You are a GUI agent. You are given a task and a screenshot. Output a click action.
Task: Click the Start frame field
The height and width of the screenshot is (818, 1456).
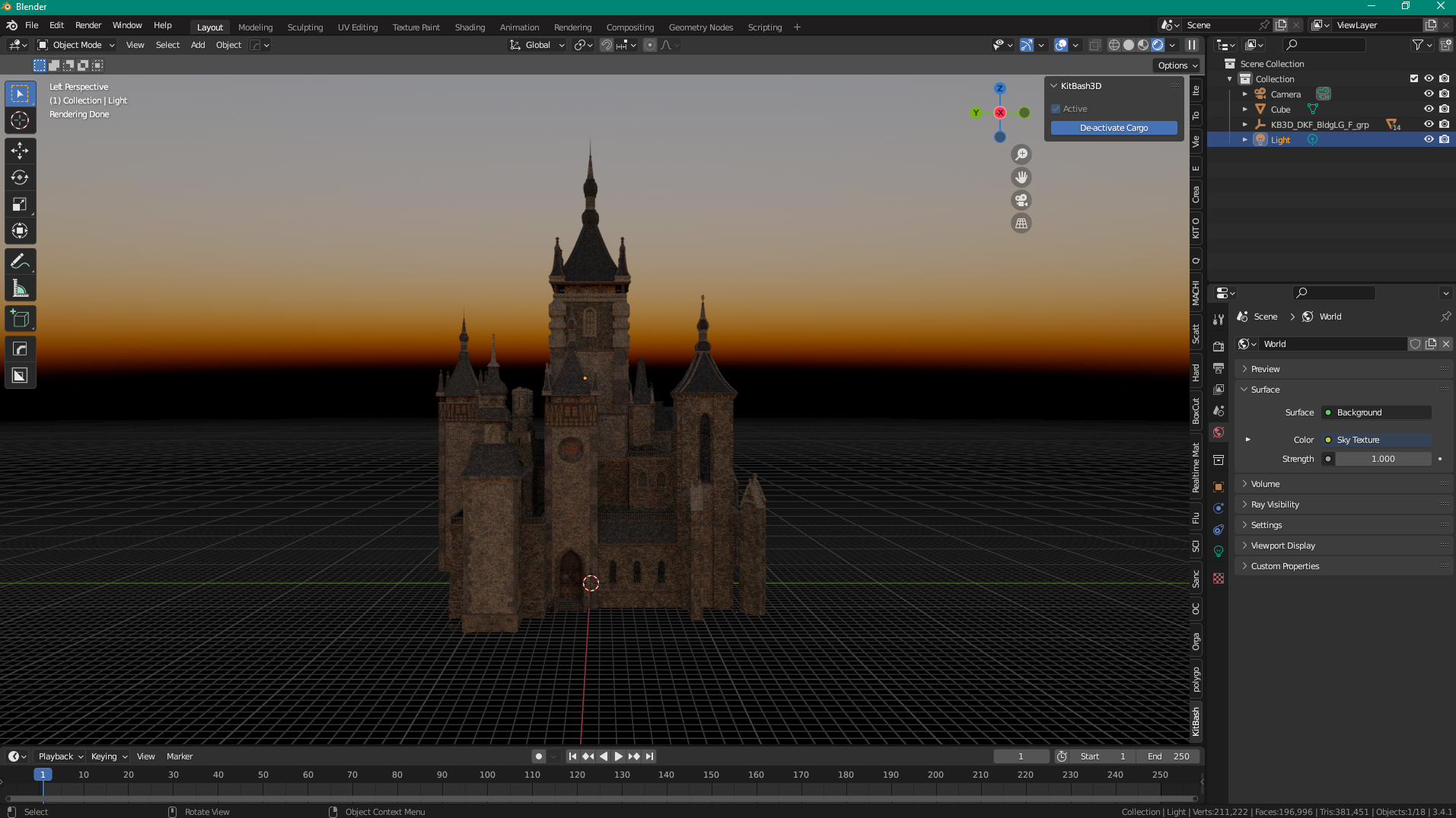coord(1103,756)
